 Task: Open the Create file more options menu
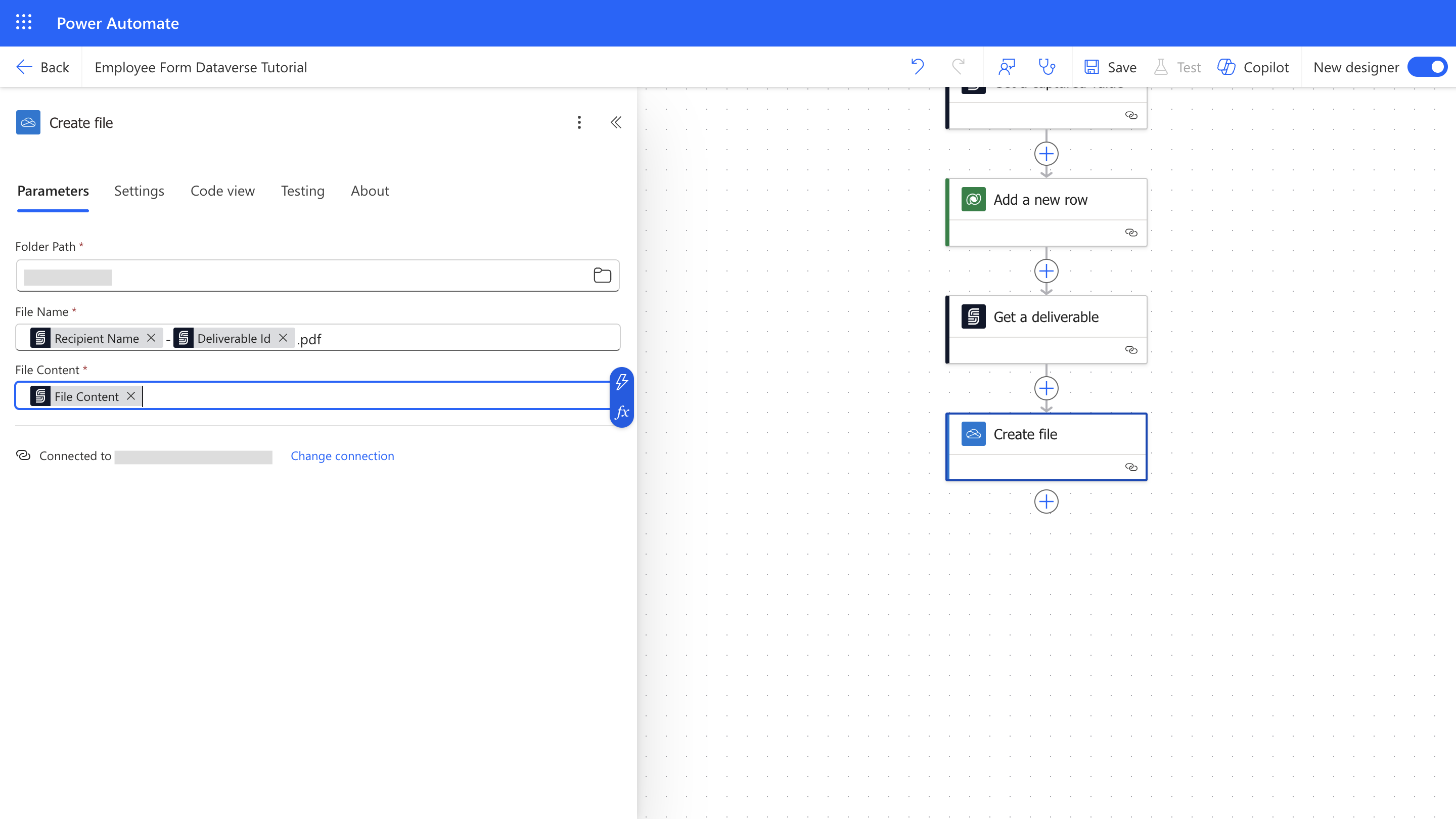tap(579, 122)
